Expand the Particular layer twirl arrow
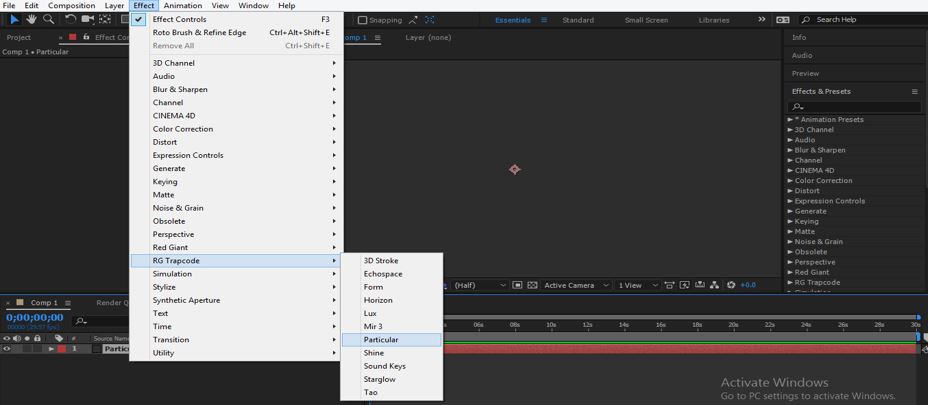This screenshot has height=405, width=928. pos(51,349)
